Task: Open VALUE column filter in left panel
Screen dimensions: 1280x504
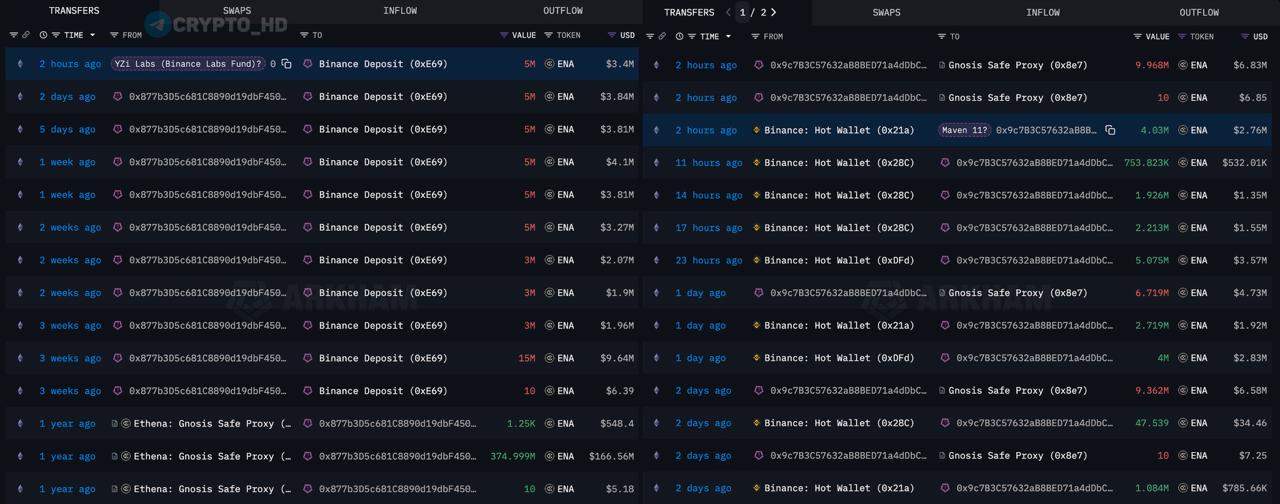Action: pyautogui.click(x=504, y=35)
